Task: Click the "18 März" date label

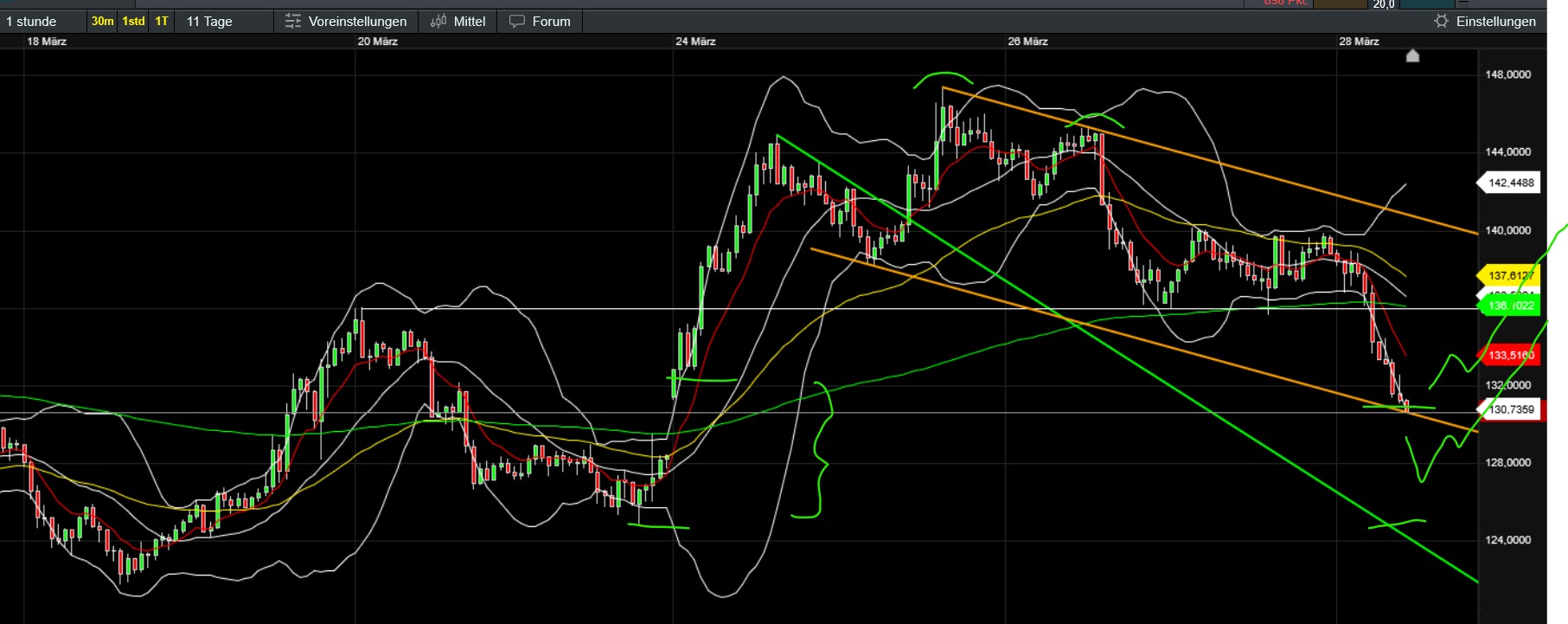Action: [47, 42]
